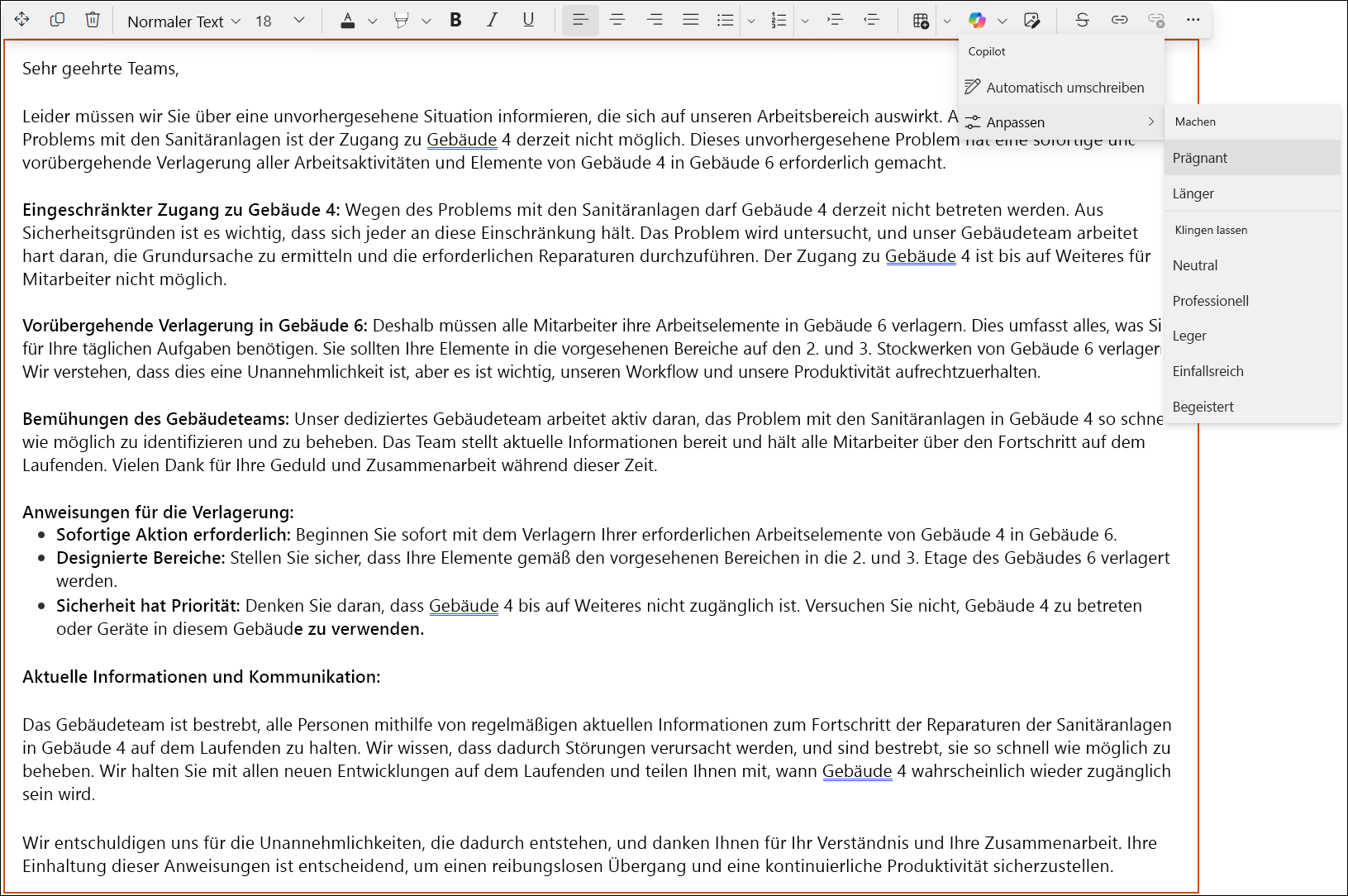1348x896 pixels.
Task: Apply the text highlighter
Action: click(x=402, y=21)
